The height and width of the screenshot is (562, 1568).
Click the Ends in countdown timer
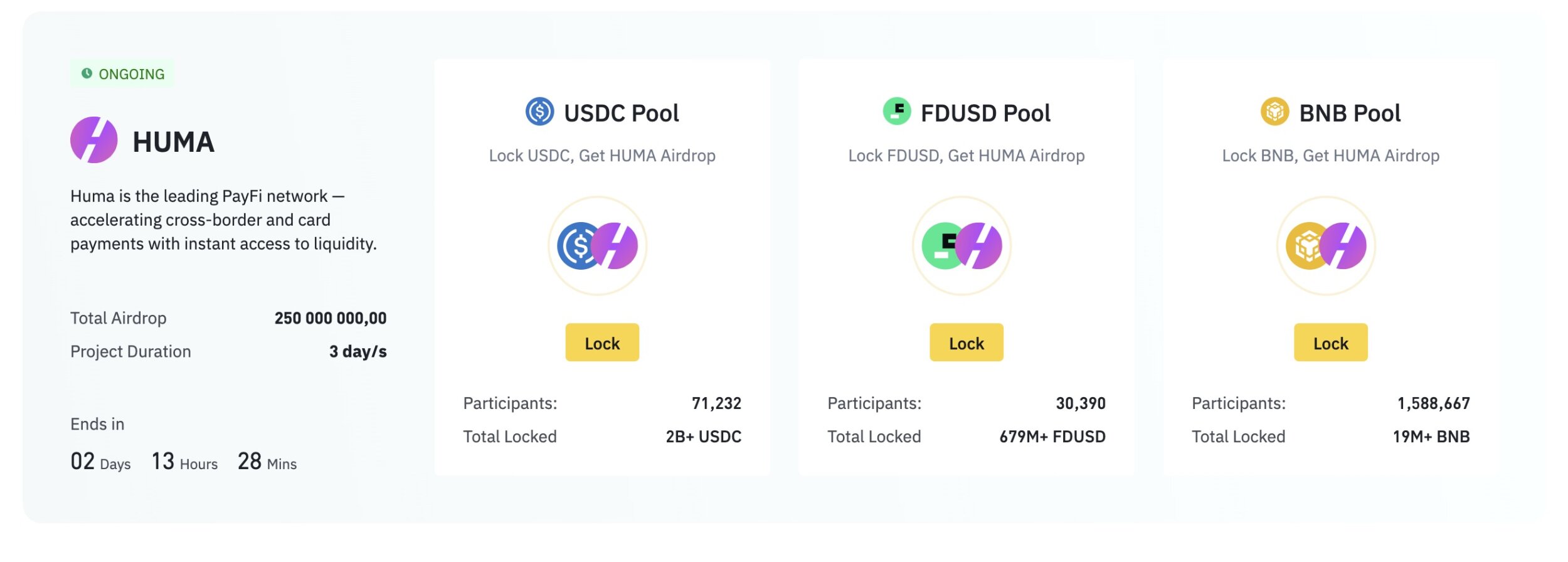pos(183,462)
